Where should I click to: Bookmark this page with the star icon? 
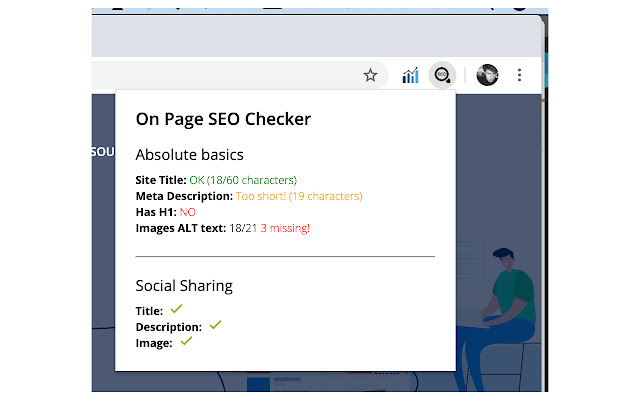pyautogui.click(x=370, y=75)
